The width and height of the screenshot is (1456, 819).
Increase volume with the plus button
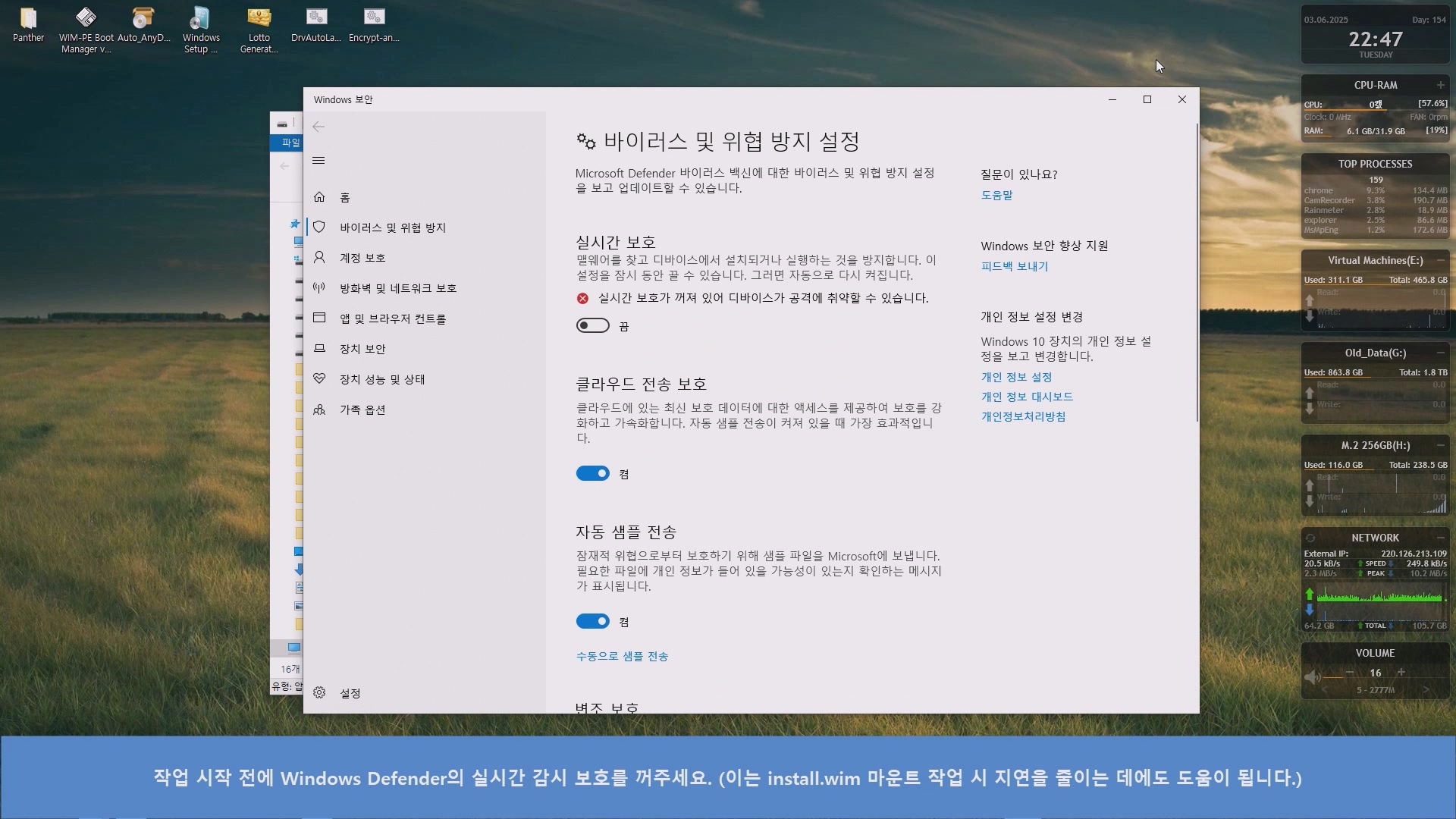point(1401,673)
